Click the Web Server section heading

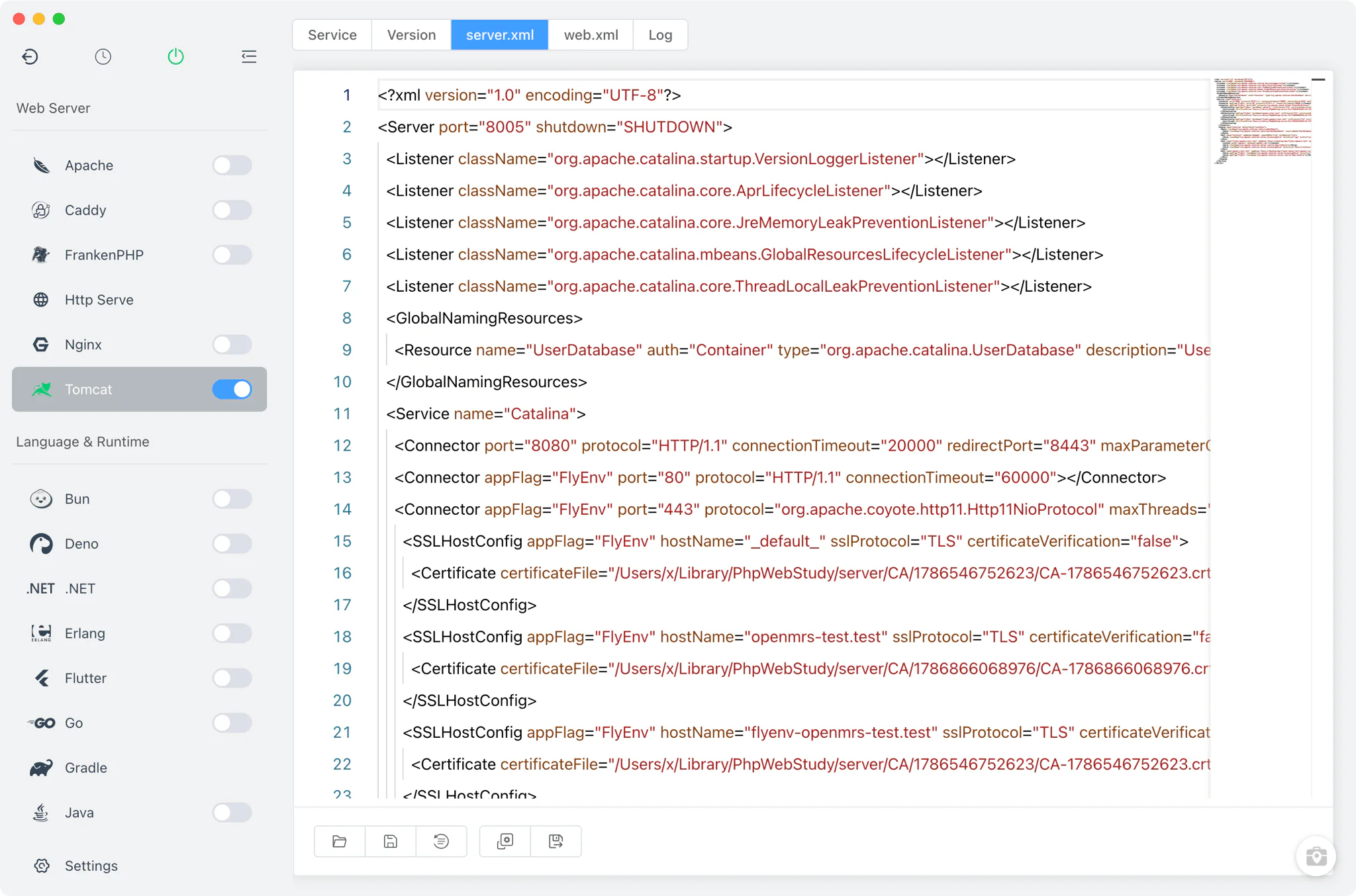[x=53, y=109]
